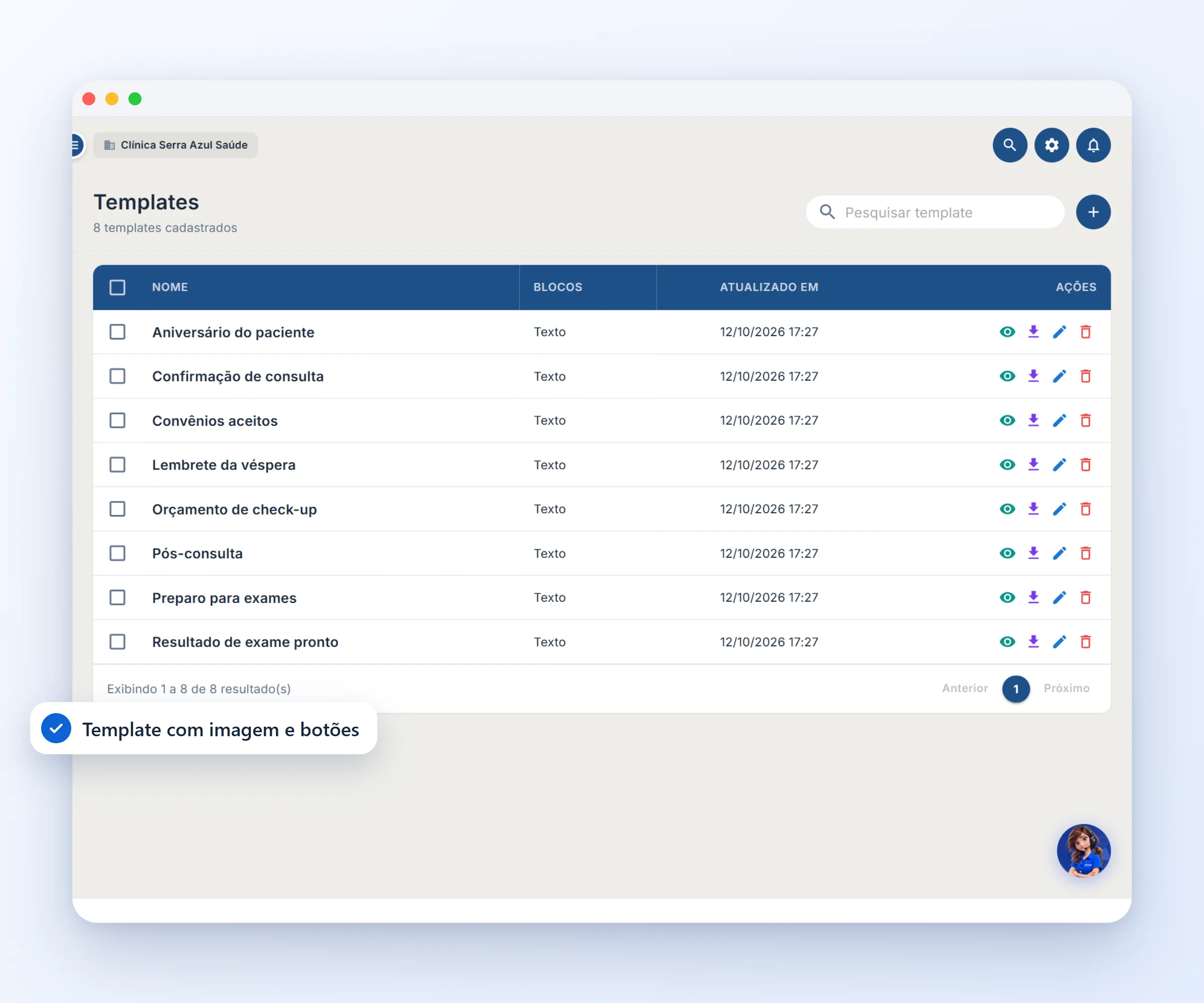The image size is (1204, 1003).
Task: Click the BLOCOS column header
Action: click(x=558, y=287)
